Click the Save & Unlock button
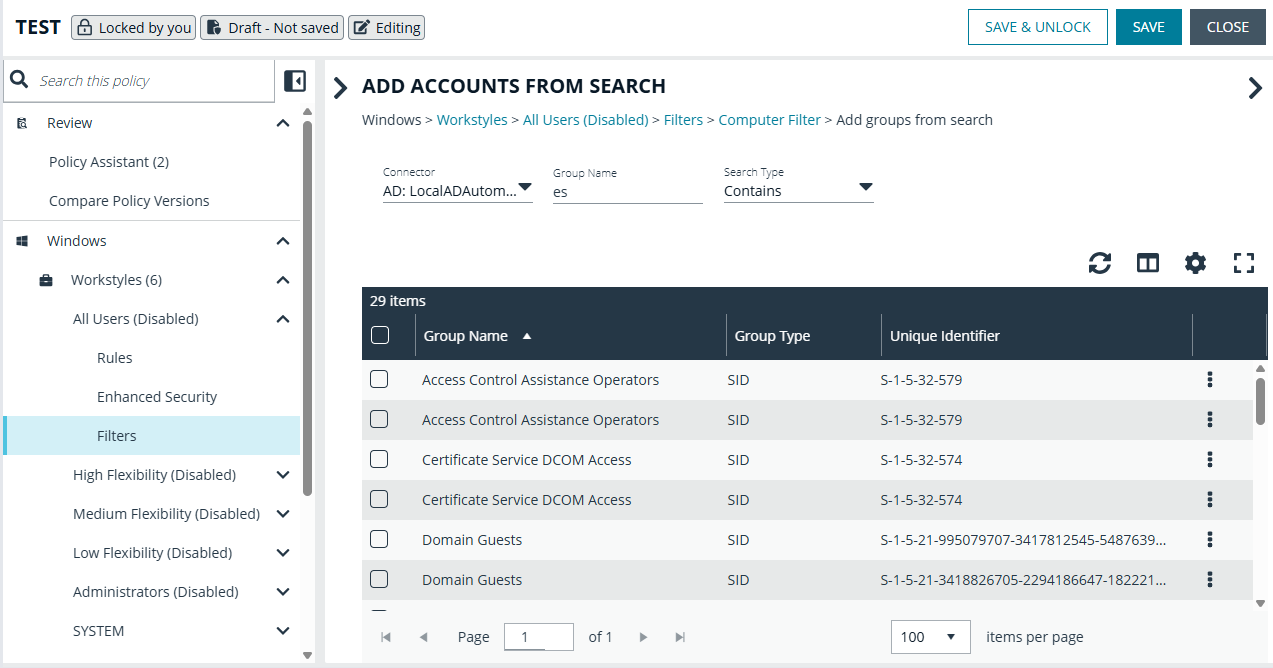Image resolution: width=1273 pixels, height=668 pixels. click(x=1038, y=27)
